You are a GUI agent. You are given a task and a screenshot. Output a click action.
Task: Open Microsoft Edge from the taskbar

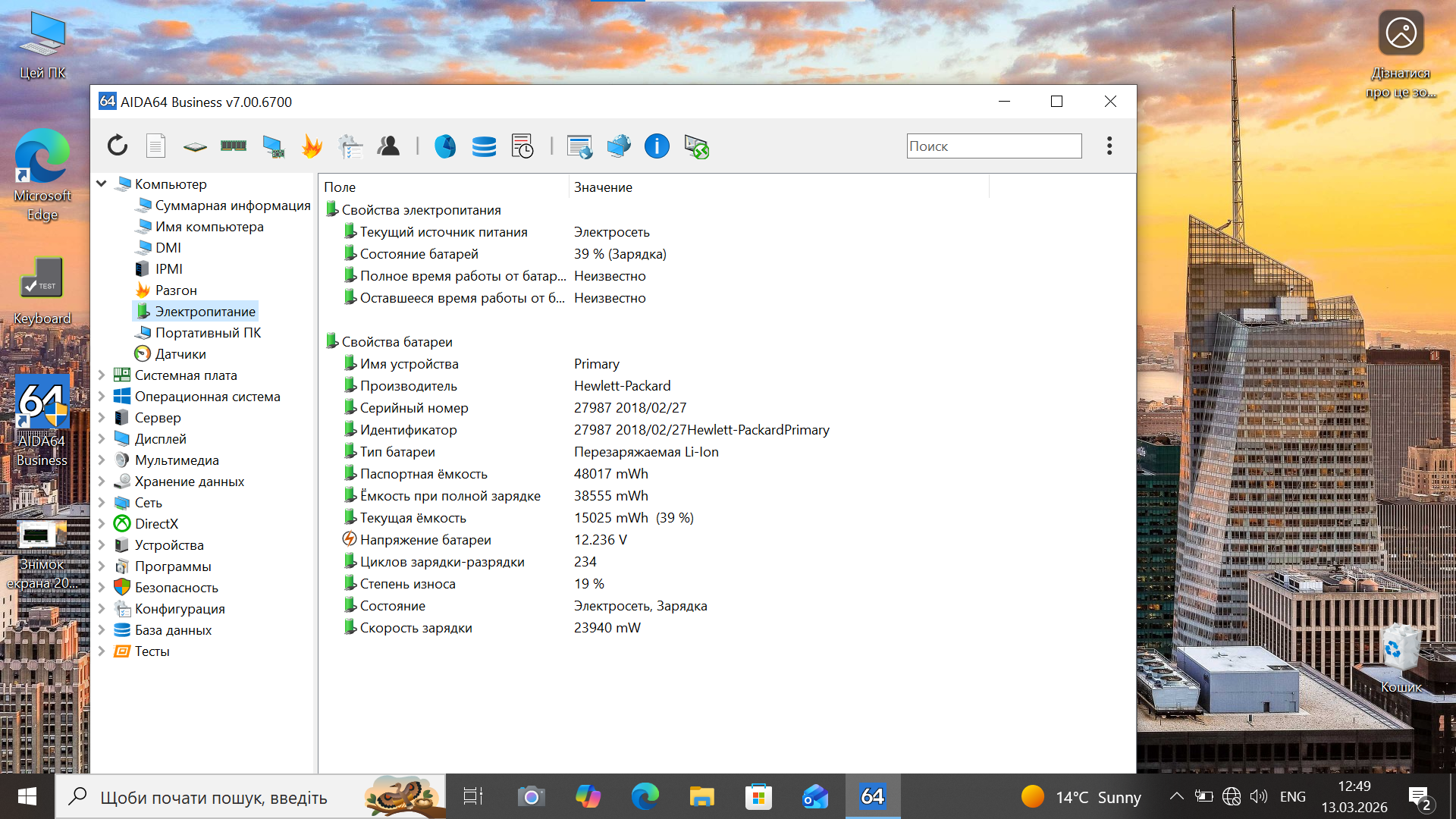pos(645,796)
